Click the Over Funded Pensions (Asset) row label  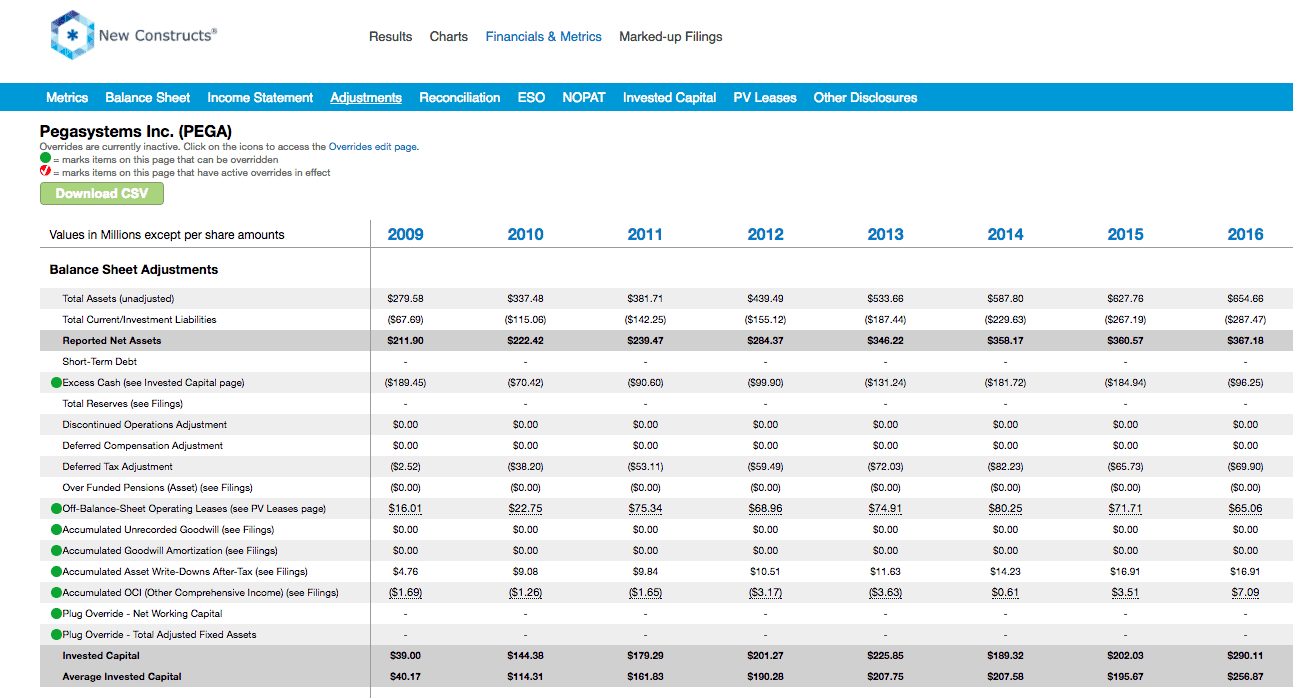[x=157, y=488]
